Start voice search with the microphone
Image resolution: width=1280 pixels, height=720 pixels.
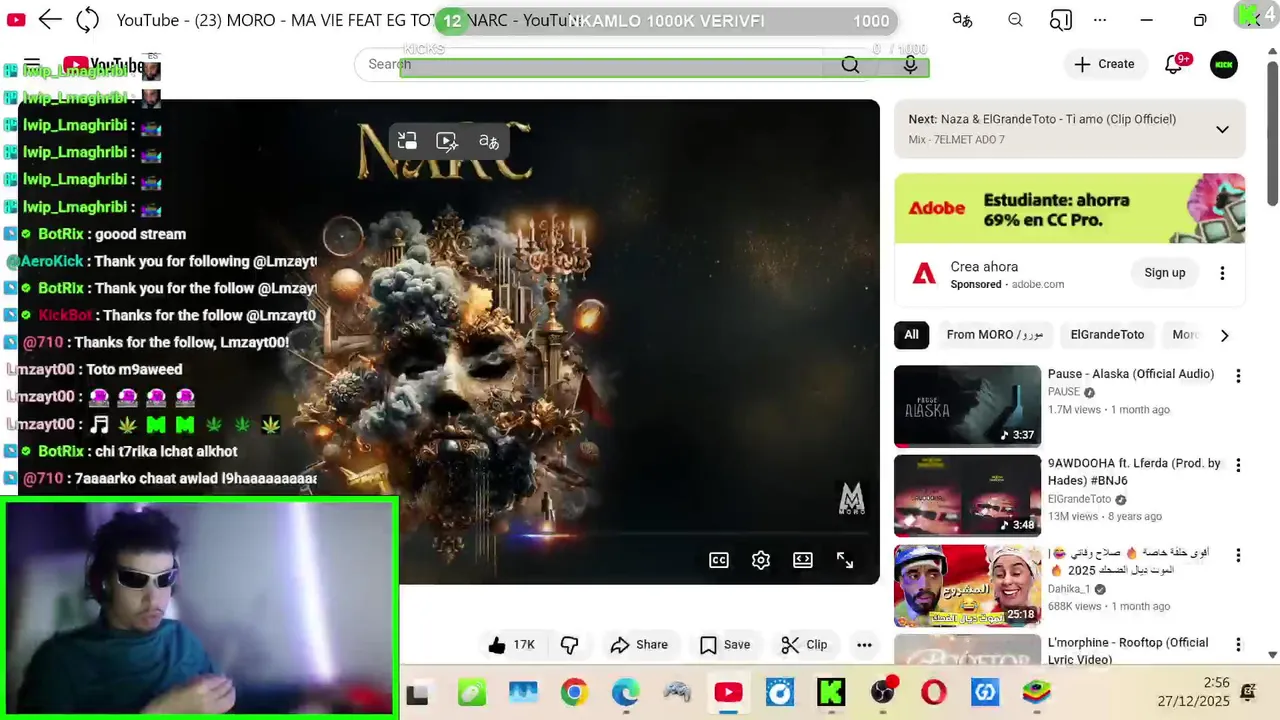910,64
